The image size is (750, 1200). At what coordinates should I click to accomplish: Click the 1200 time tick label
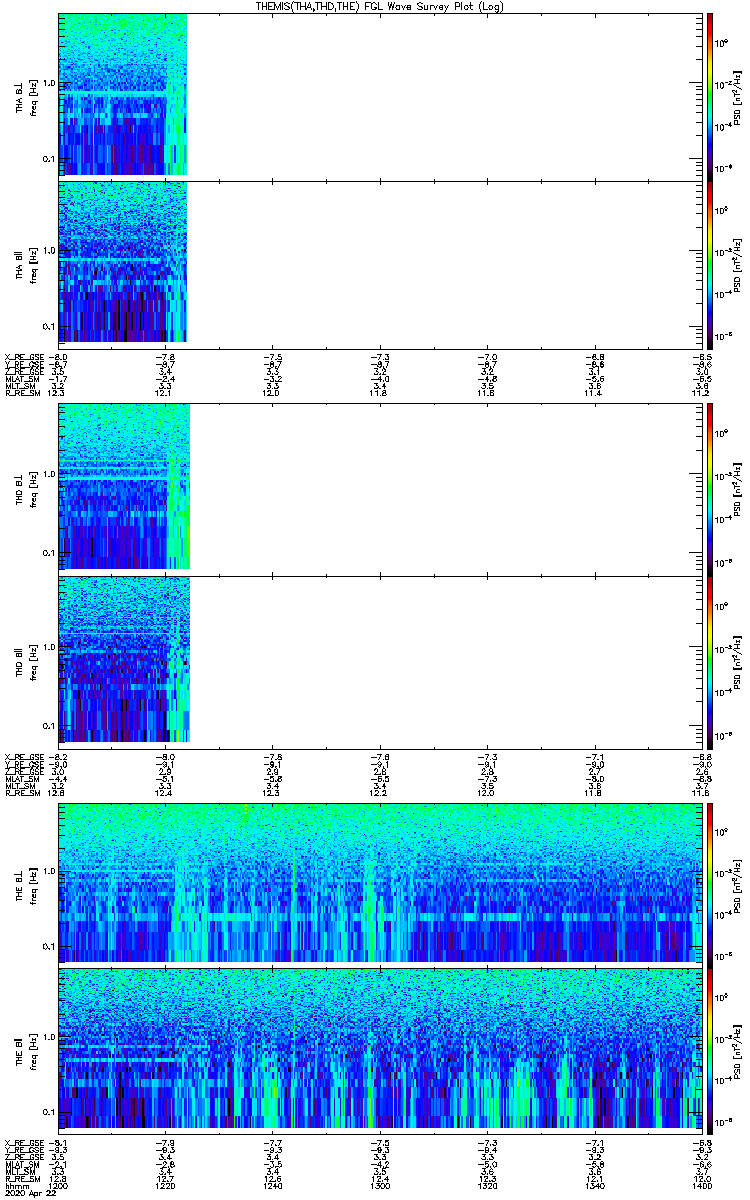(60, 1187)
